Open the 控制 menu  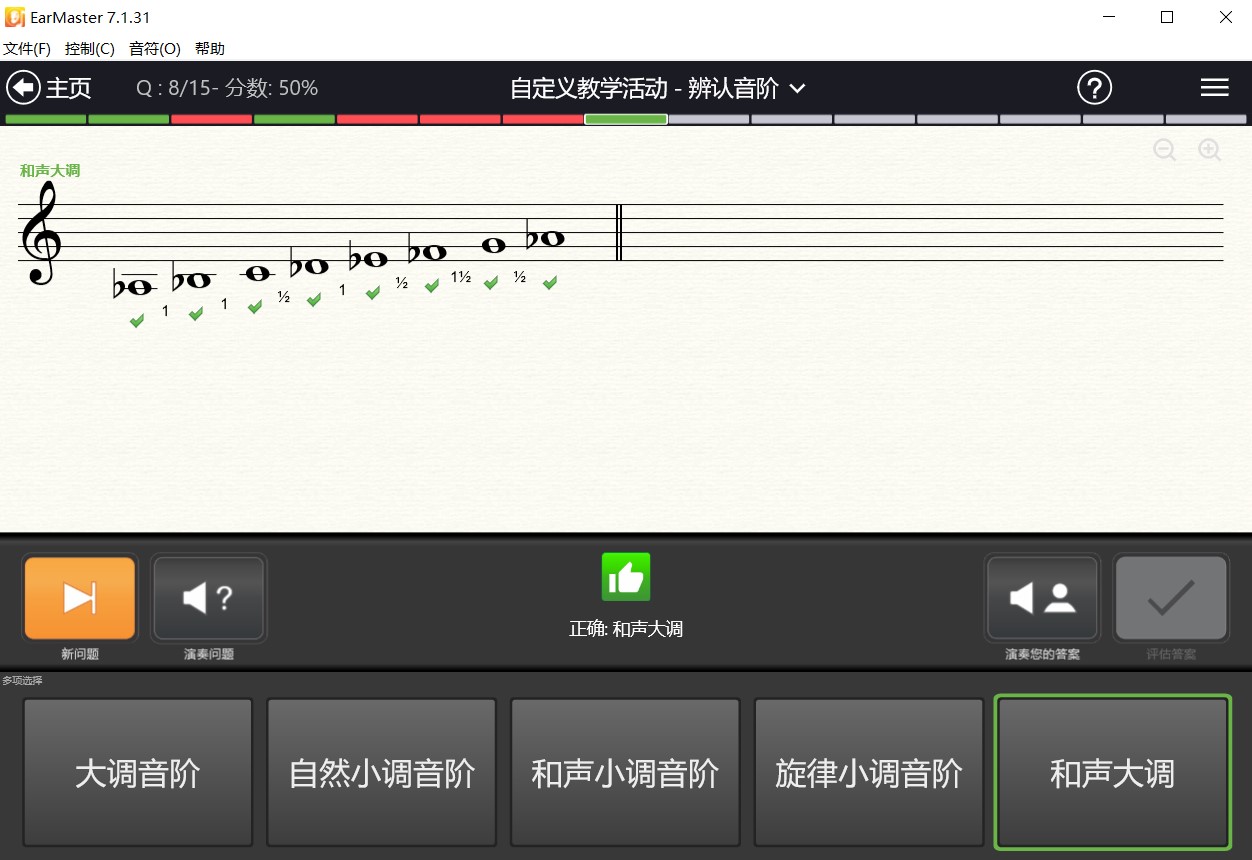point(90,48)
